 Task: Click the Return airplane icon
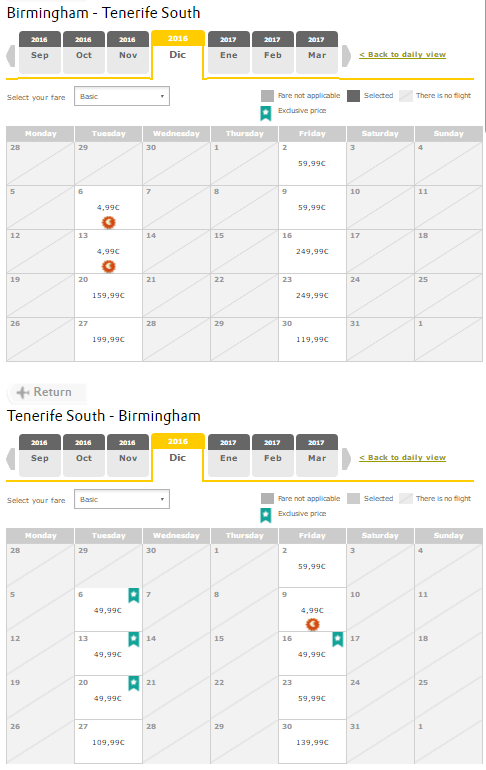(x=23, y=392)
